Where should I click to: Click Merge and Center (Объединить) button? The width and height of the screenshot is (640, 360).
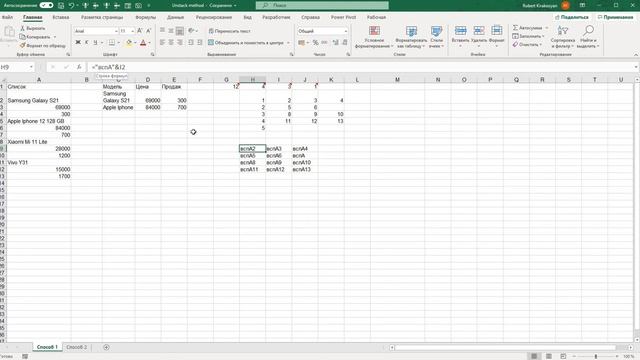(246, 42)
